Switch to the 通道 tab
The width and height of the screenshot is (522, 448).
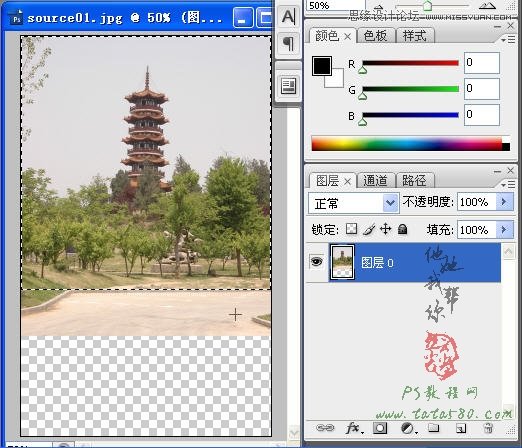tap(375, 181)
